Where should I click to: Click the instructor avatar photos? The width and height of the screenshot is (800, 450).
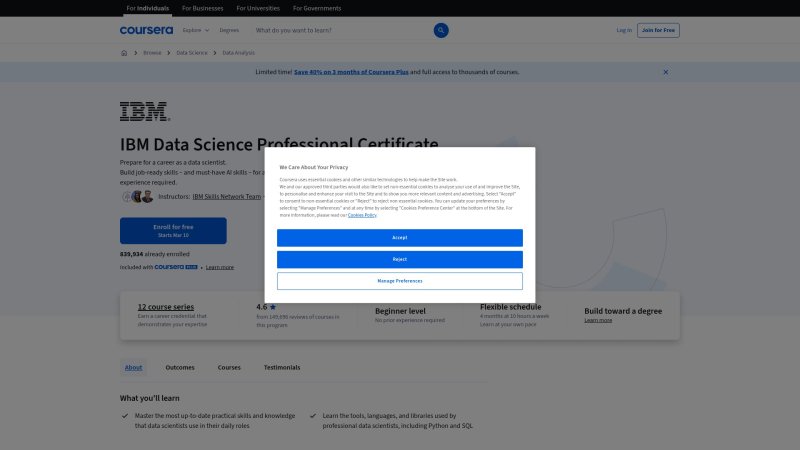tap(138, 196)
